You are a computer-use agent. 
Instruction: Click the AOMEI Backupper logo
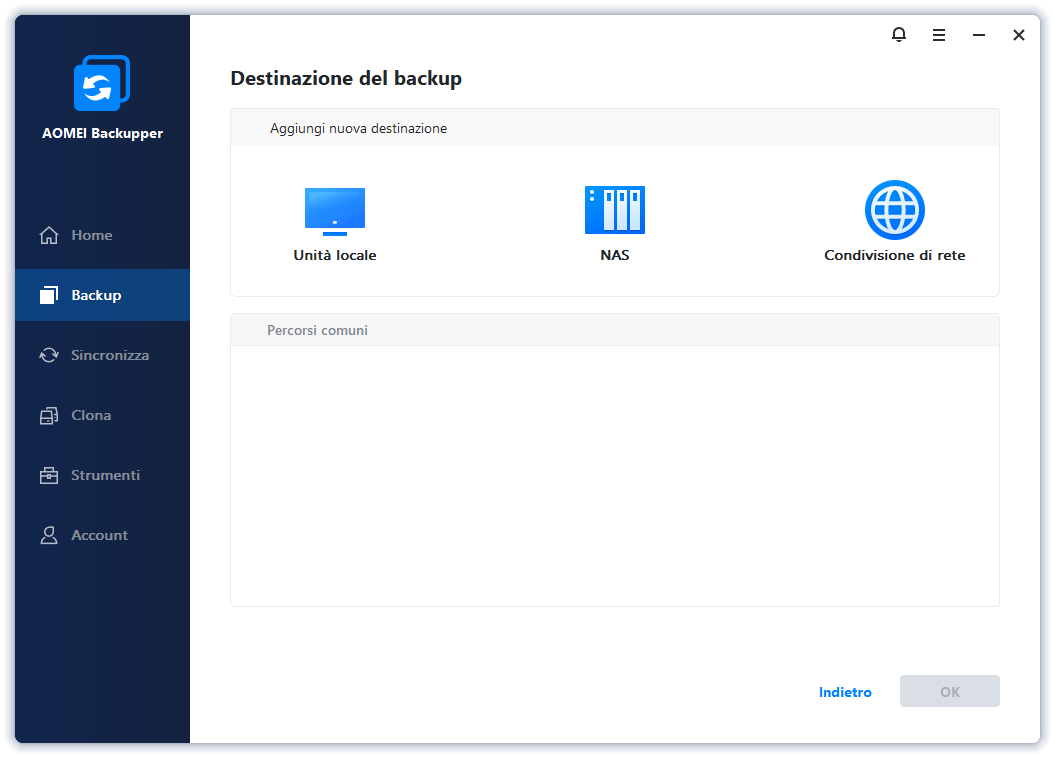(x=102, y=84)
